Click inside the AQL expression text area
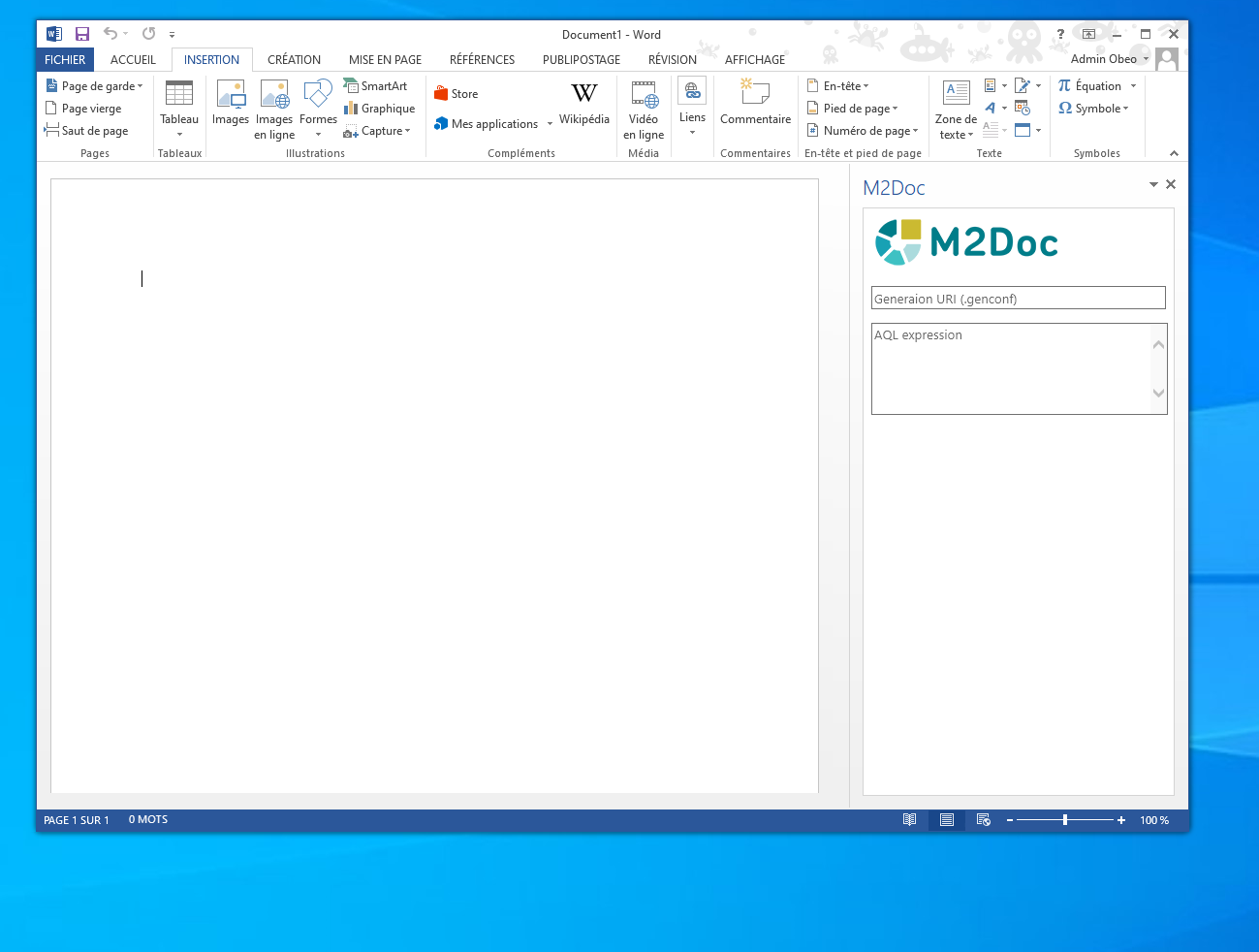The image size is (1259, 952). [1010, 368]
